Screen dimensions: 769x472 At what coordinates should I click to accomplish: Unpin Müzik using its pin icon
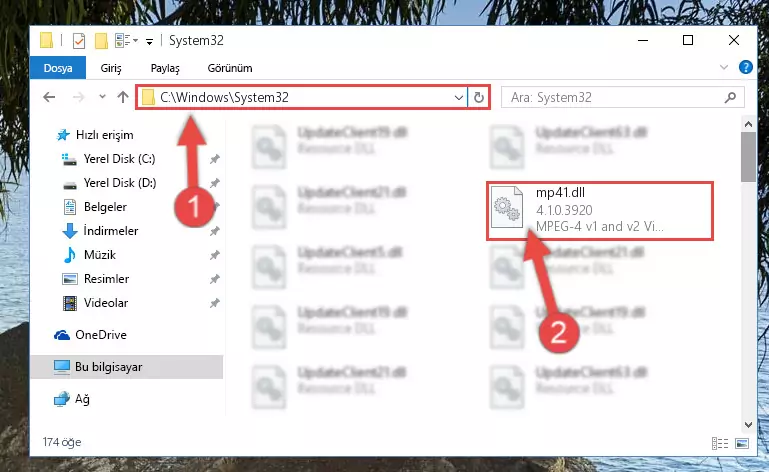click(215, 255)
